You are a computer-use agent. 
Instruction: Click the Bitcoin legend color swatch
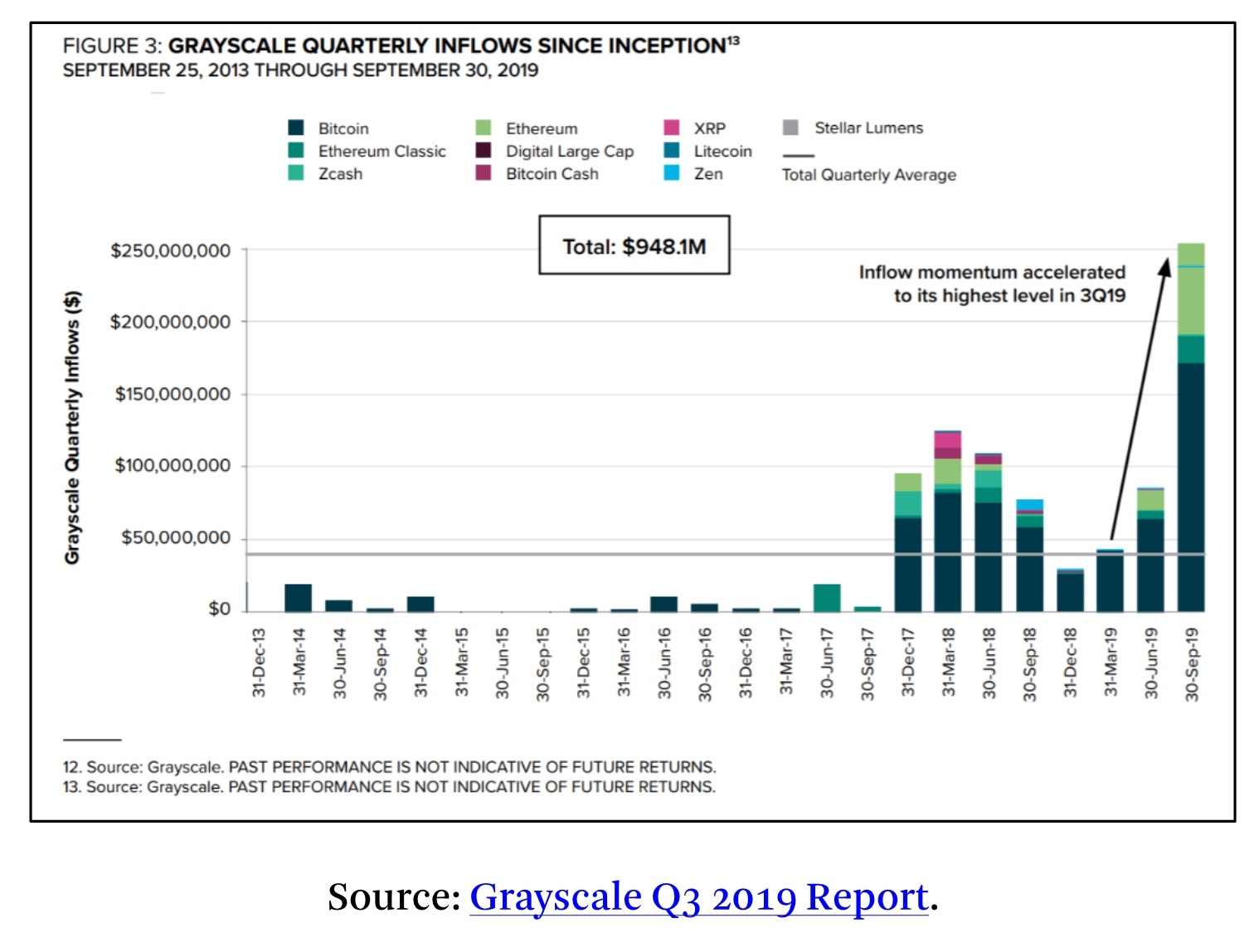[296, 128]
